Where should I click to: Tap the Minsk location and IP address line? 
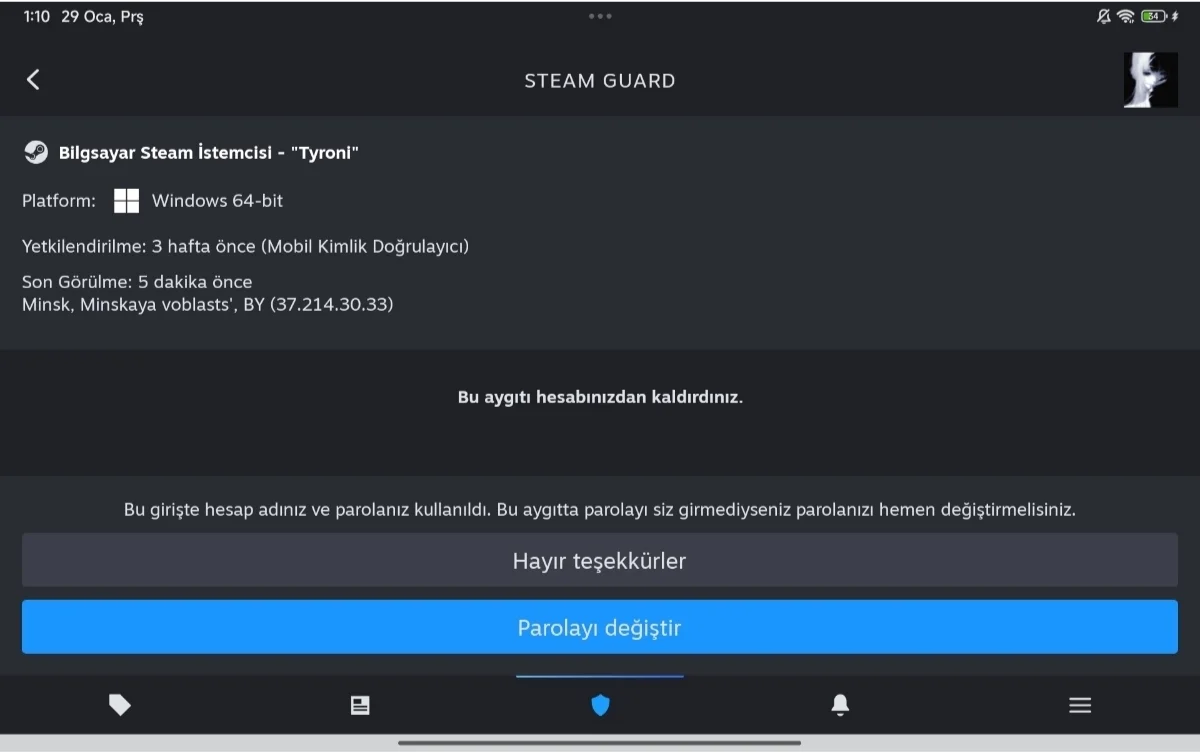[207, 304]
